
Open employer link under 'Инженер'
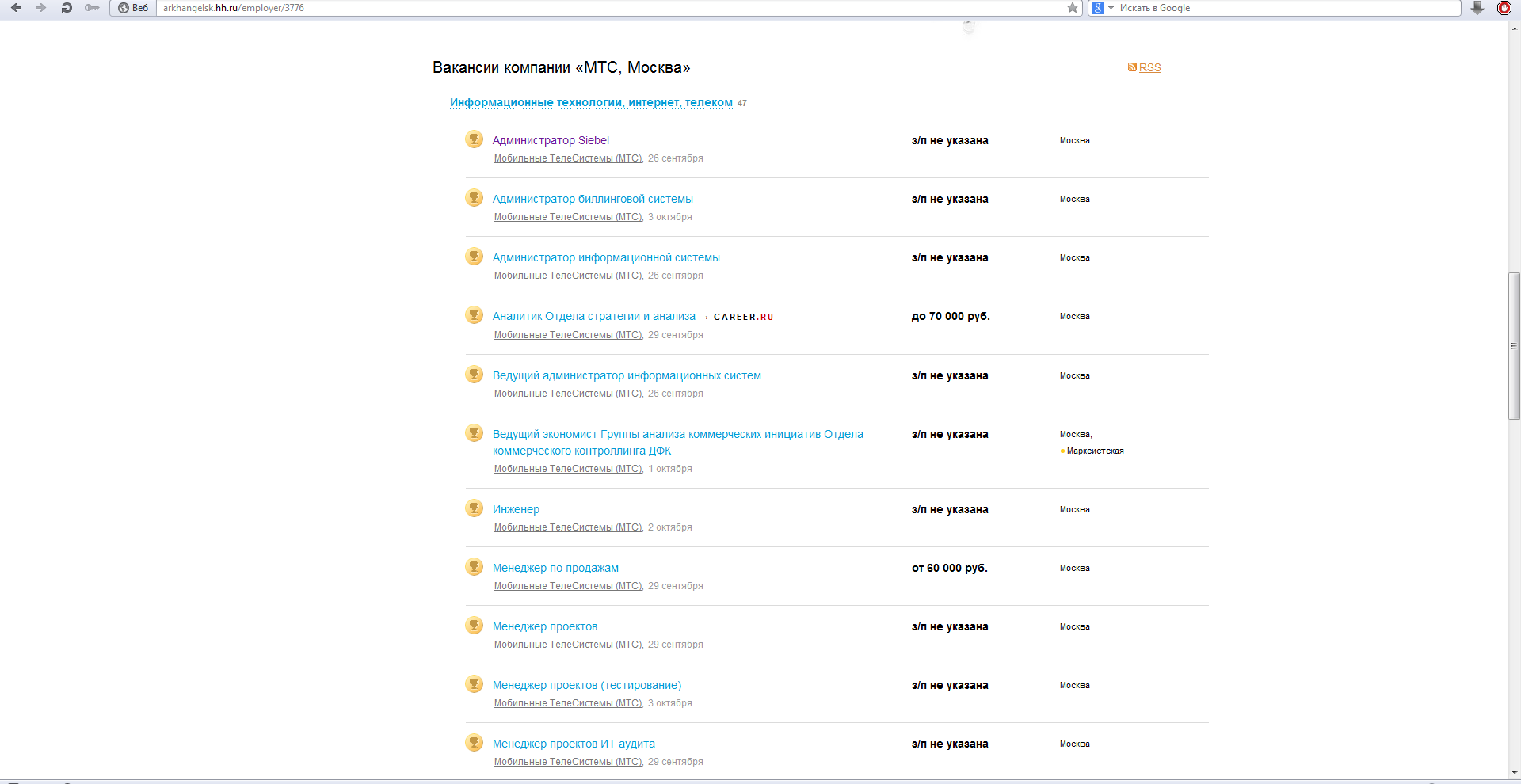click(x=568, y=527)
